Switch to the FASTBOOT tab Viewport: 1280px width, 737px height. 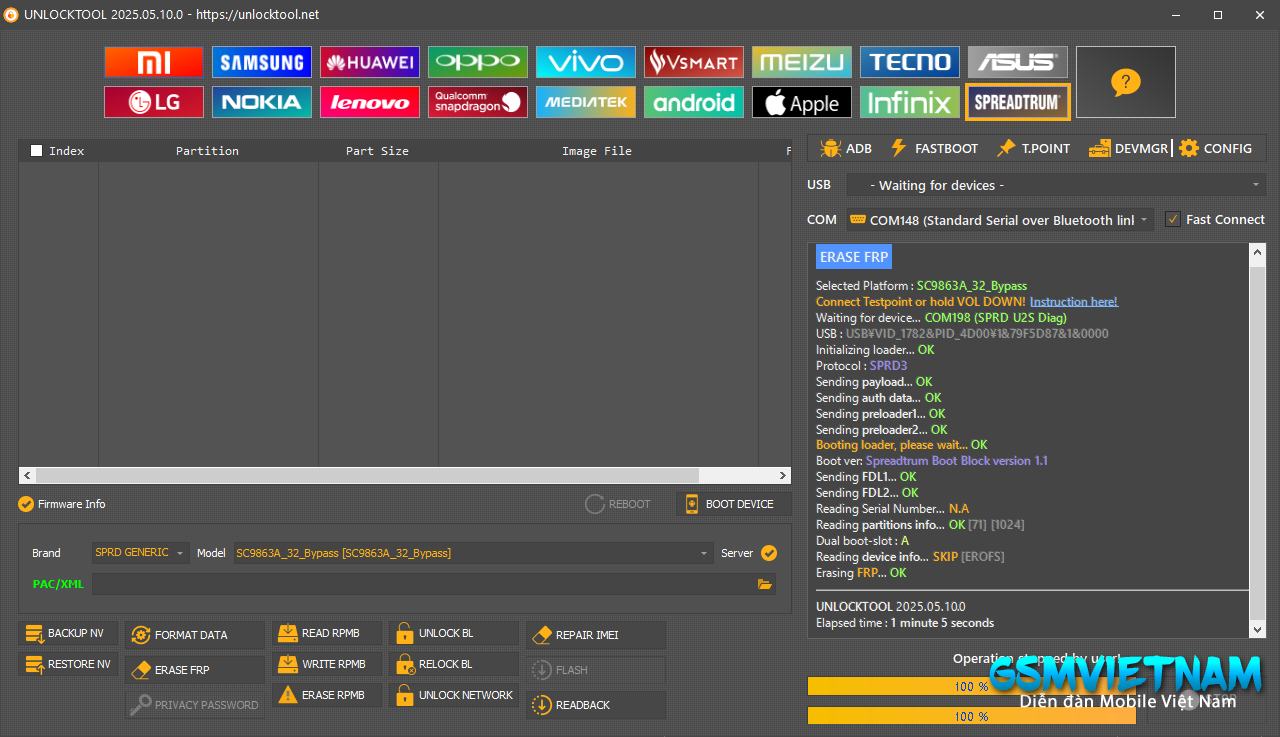[934, 148]
